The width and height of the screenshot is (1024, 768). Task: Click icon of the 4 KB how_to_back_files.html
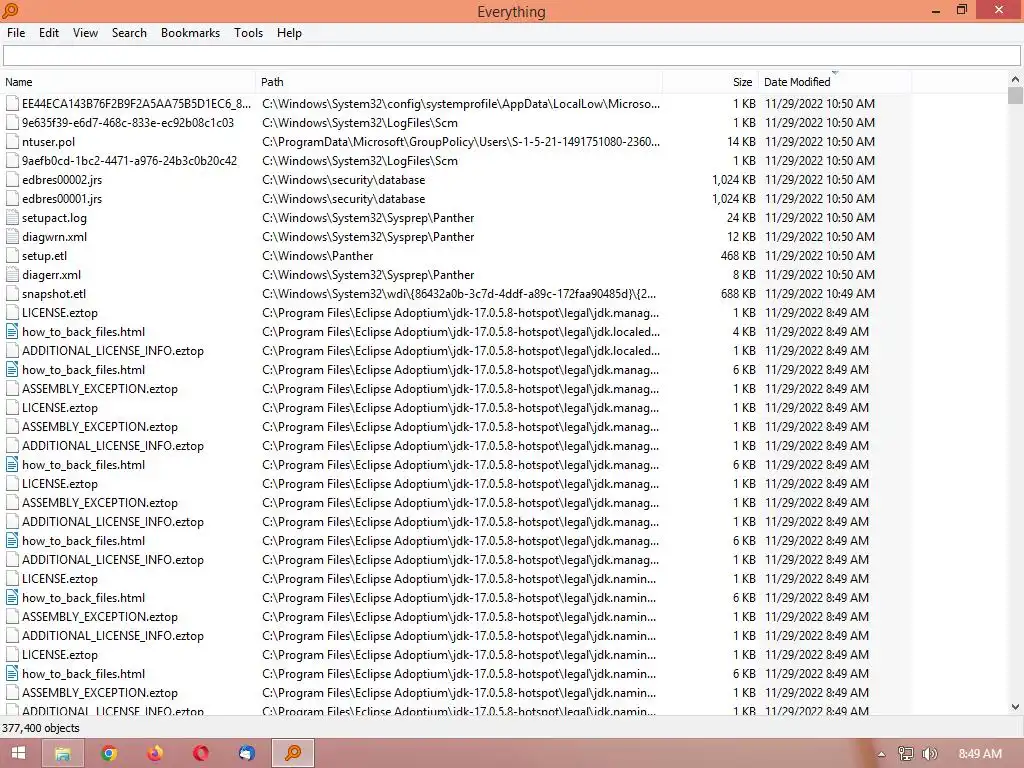point(12,332)
